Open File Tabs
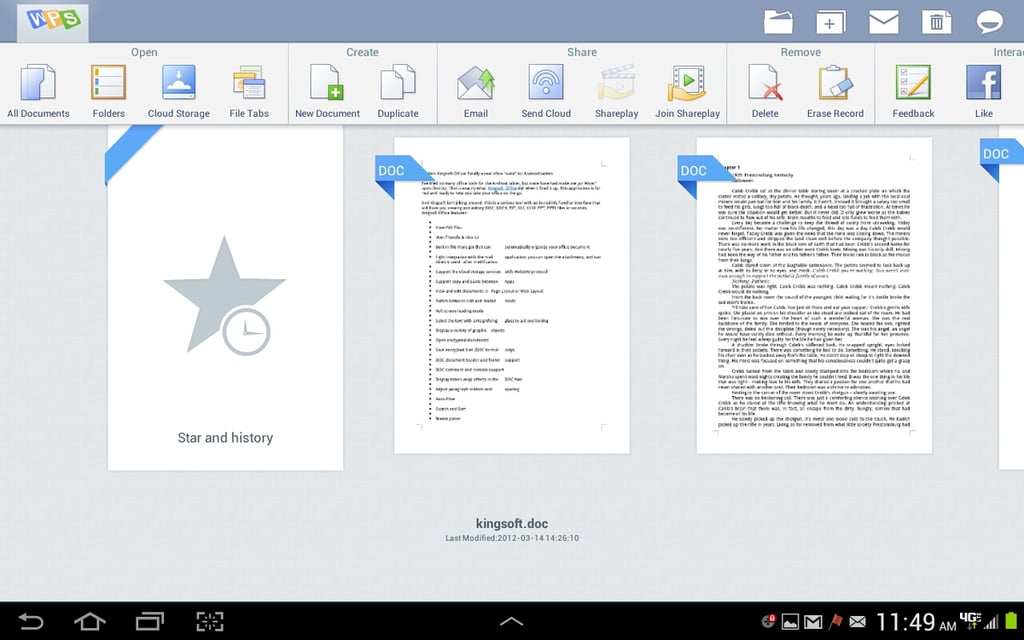 pos(249,91)
